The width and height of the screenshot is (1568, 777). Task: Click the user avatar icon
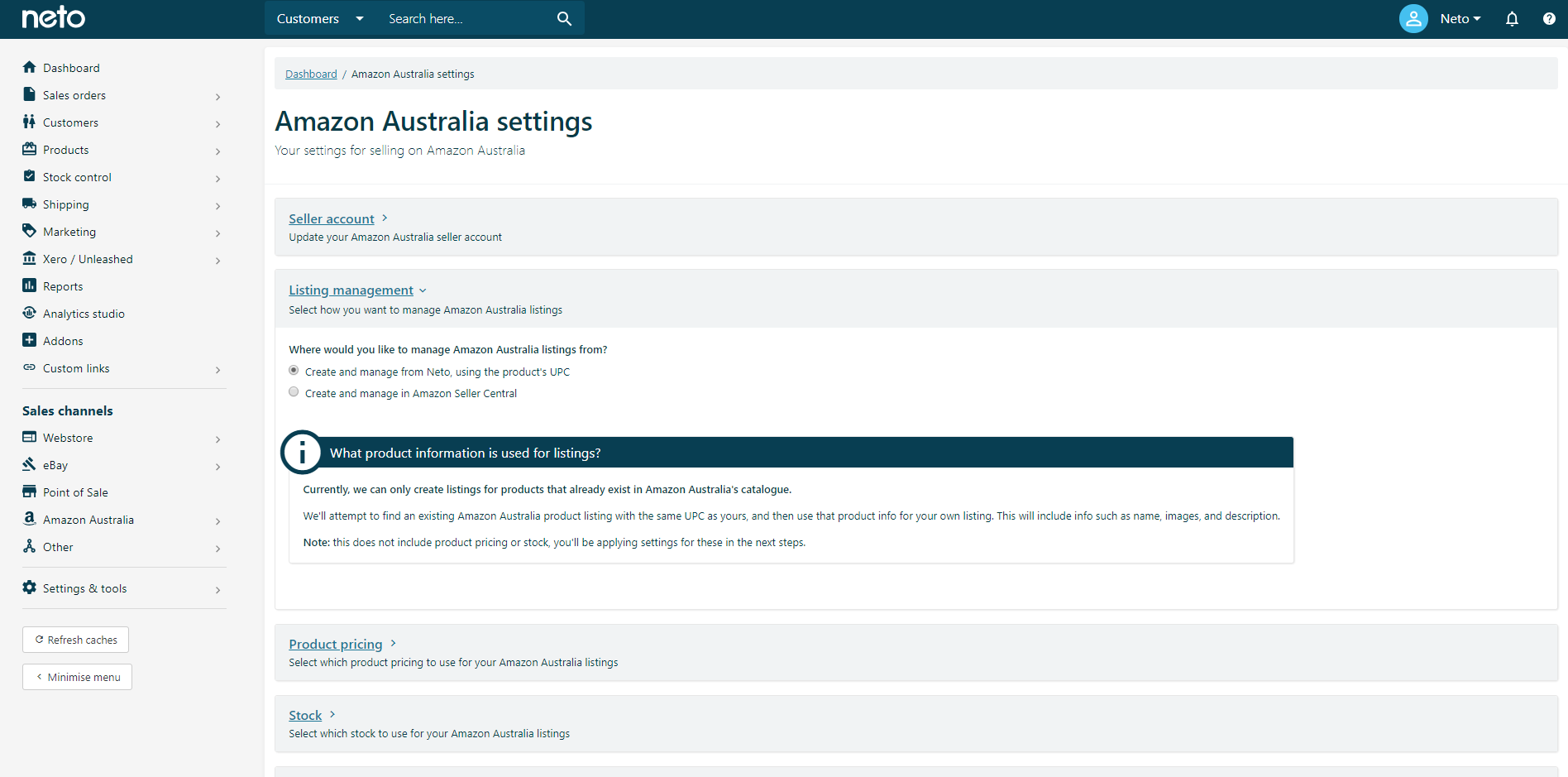coord(1413,18)
